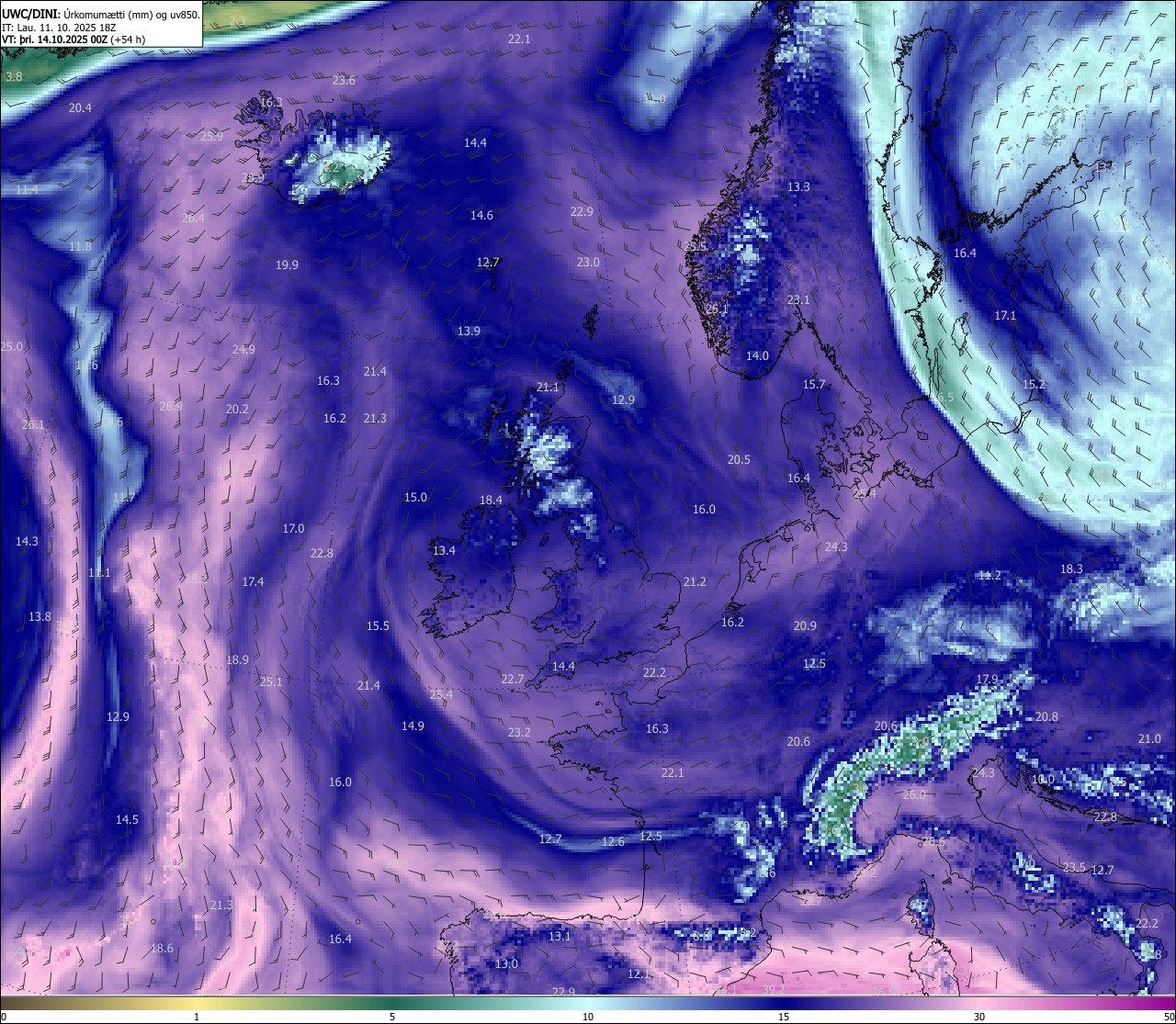The width and height of the screenshot is (1176, 1024).
Task: Click the 18.4 value north of Ireland
Action: (491, 501)
